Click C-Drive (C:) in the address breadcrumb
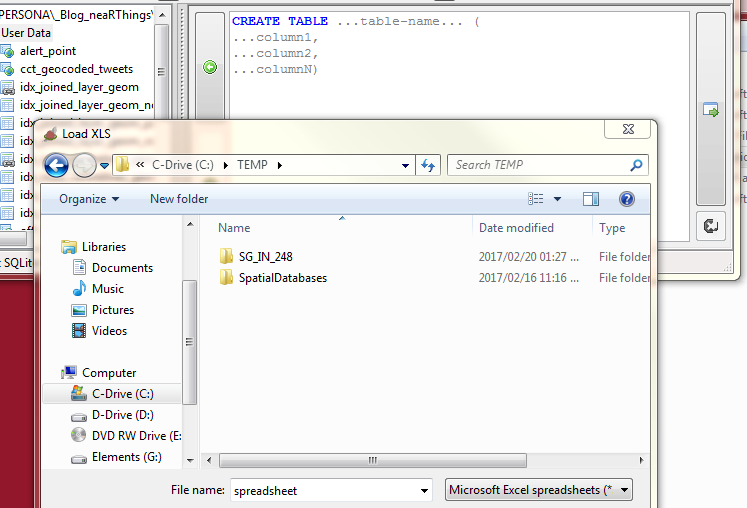This screenshot has height=508, width=747. (183, 165)
